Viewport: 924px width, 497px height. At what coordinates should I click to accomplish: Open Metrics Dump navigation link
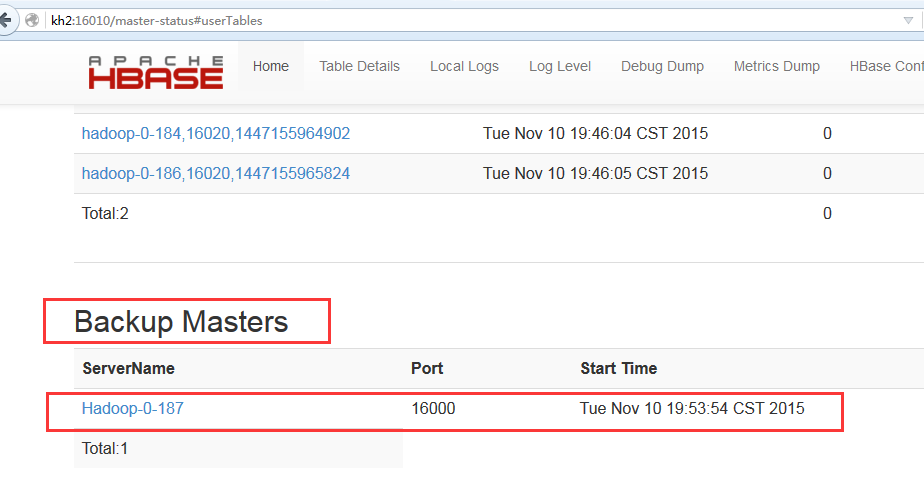[777, 66]
